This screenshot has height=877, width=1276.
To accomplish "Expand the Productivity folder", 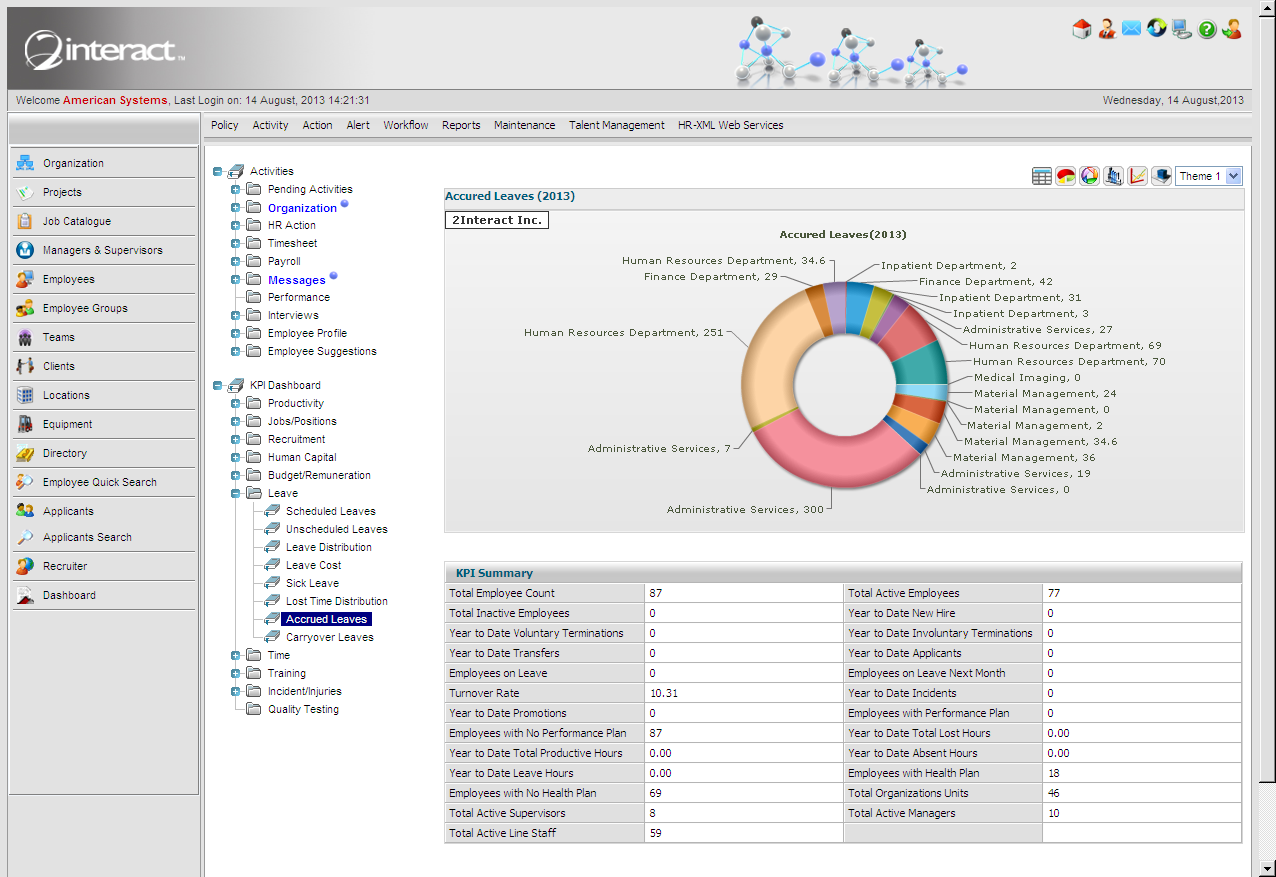I will coord(236,403).
